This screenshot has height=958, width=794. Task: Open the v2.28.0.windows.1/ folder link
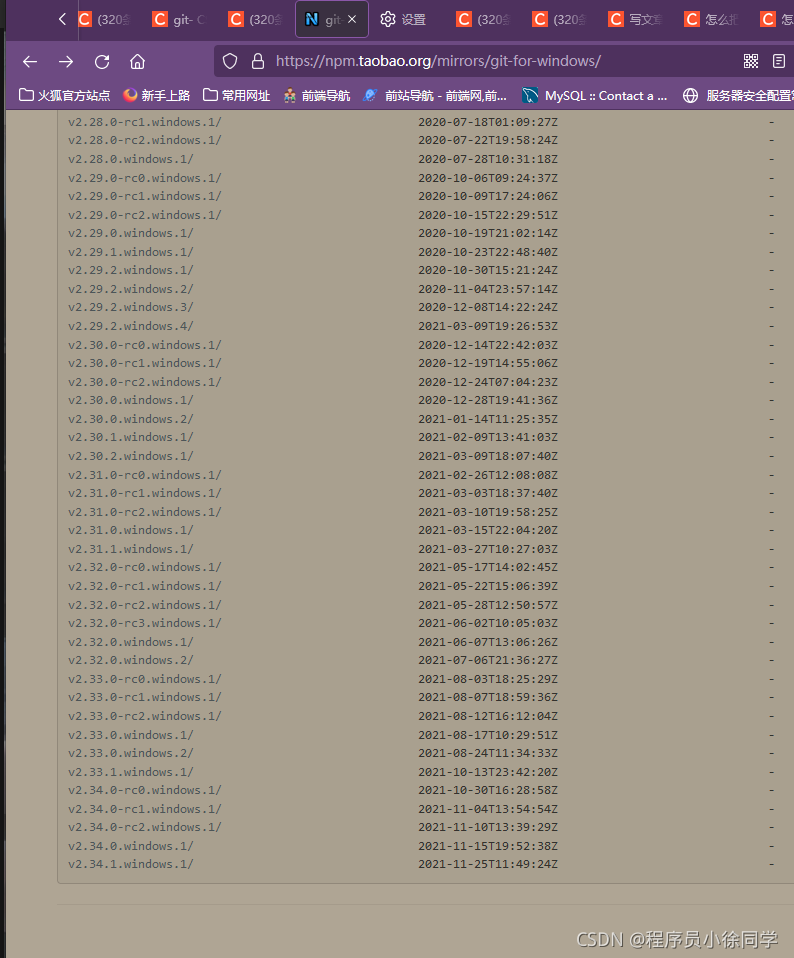tap(131, 159)
